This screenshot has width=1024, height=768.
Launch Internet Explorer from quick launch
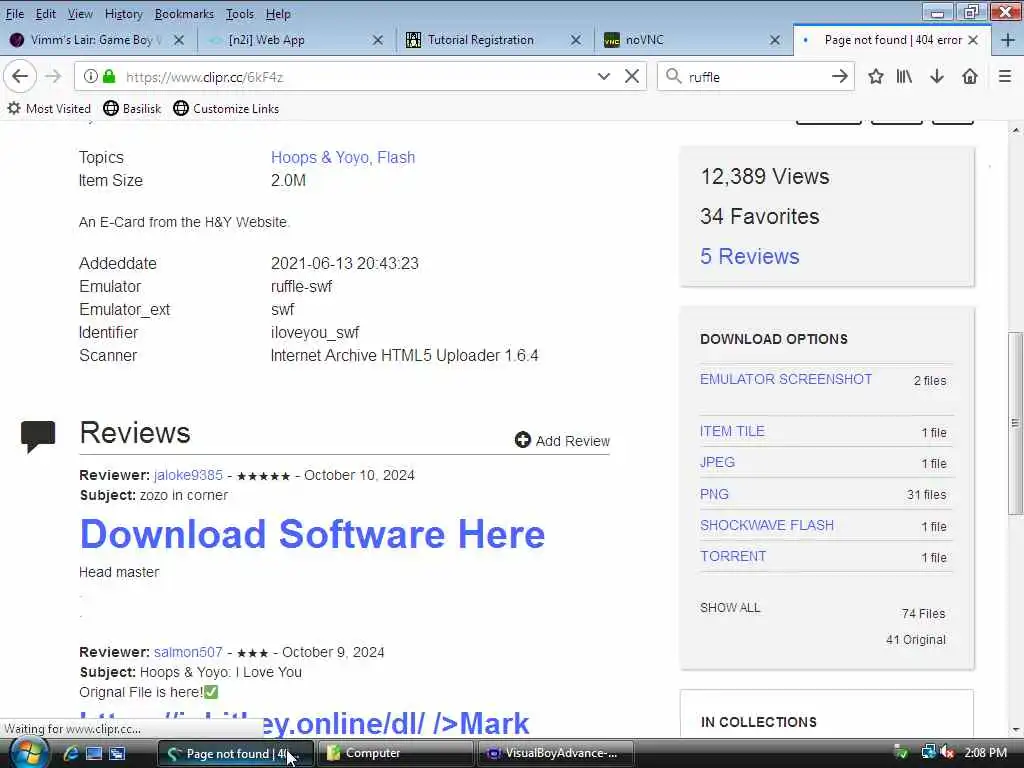tap(71, 753)
